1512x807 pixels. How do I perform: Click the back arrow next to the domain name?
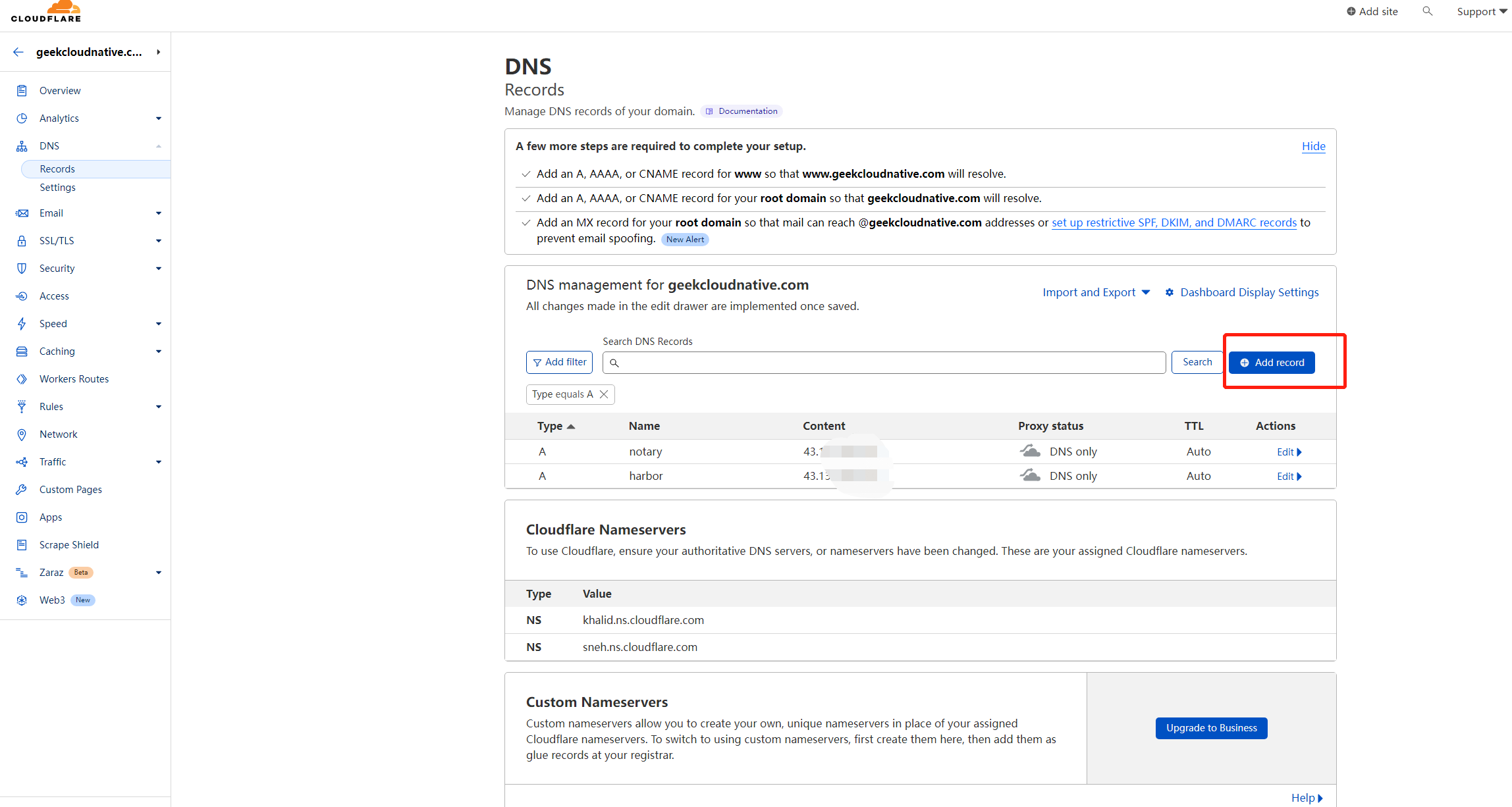point(18,52)
